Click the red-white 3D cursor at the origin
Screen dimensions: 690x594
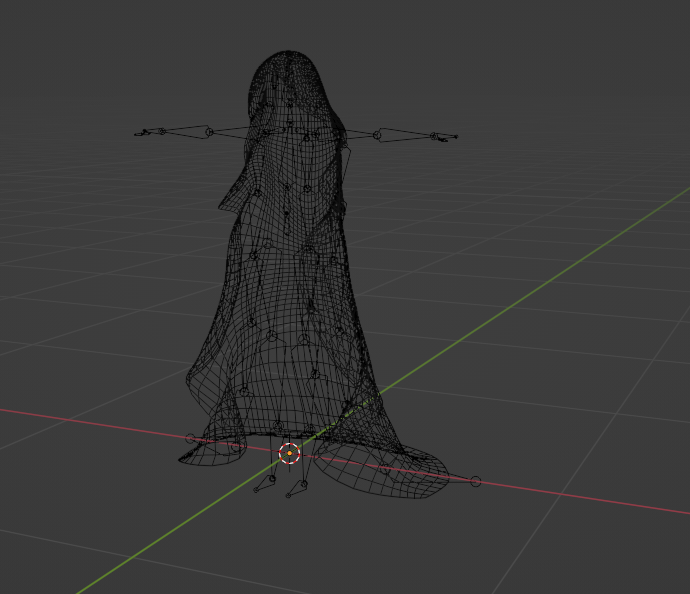click(x=290, y=453)
